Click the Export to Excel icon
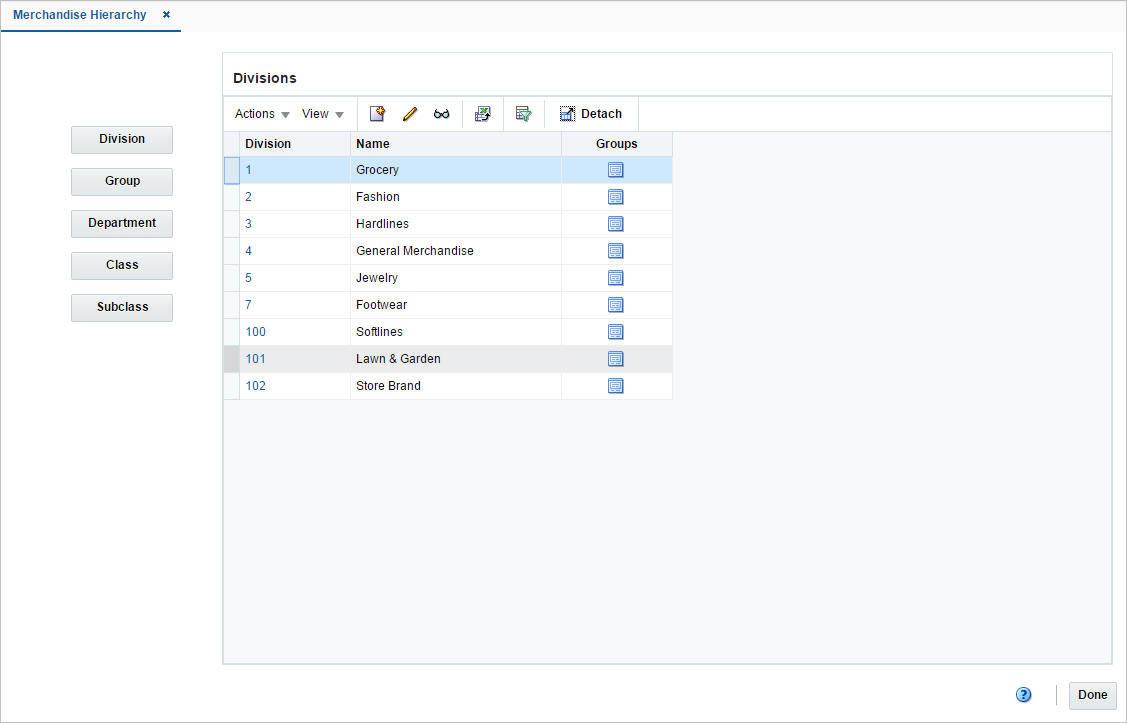Screen dimensions: 1127x723 click(x=482, y=114)
